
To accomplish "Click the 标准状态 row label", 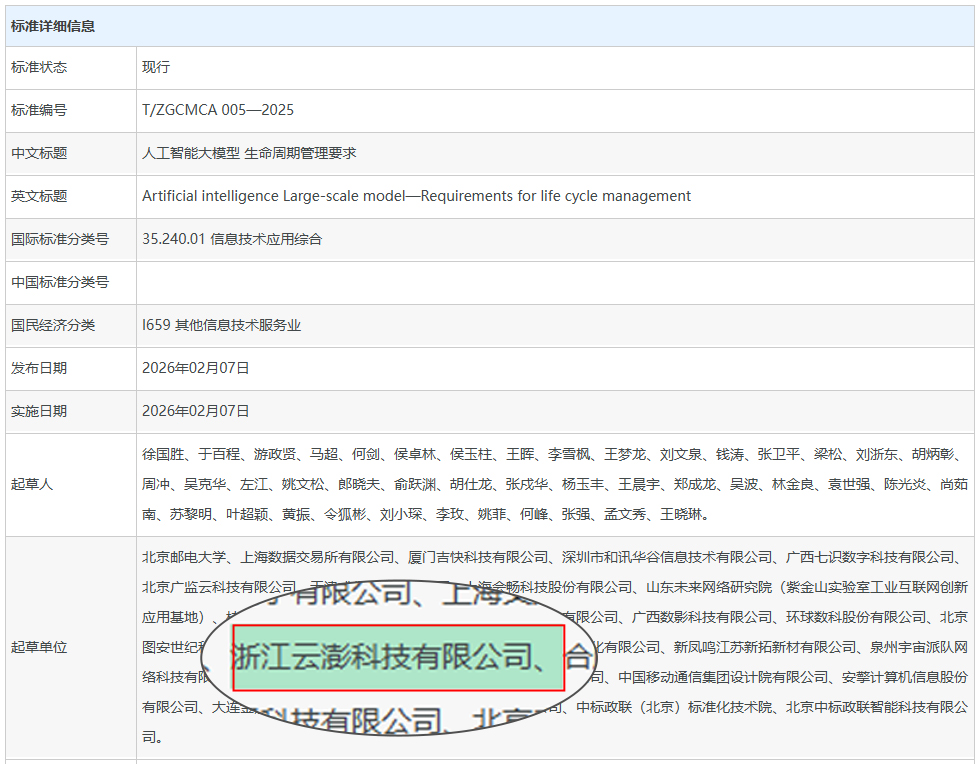I will point(39,67).
